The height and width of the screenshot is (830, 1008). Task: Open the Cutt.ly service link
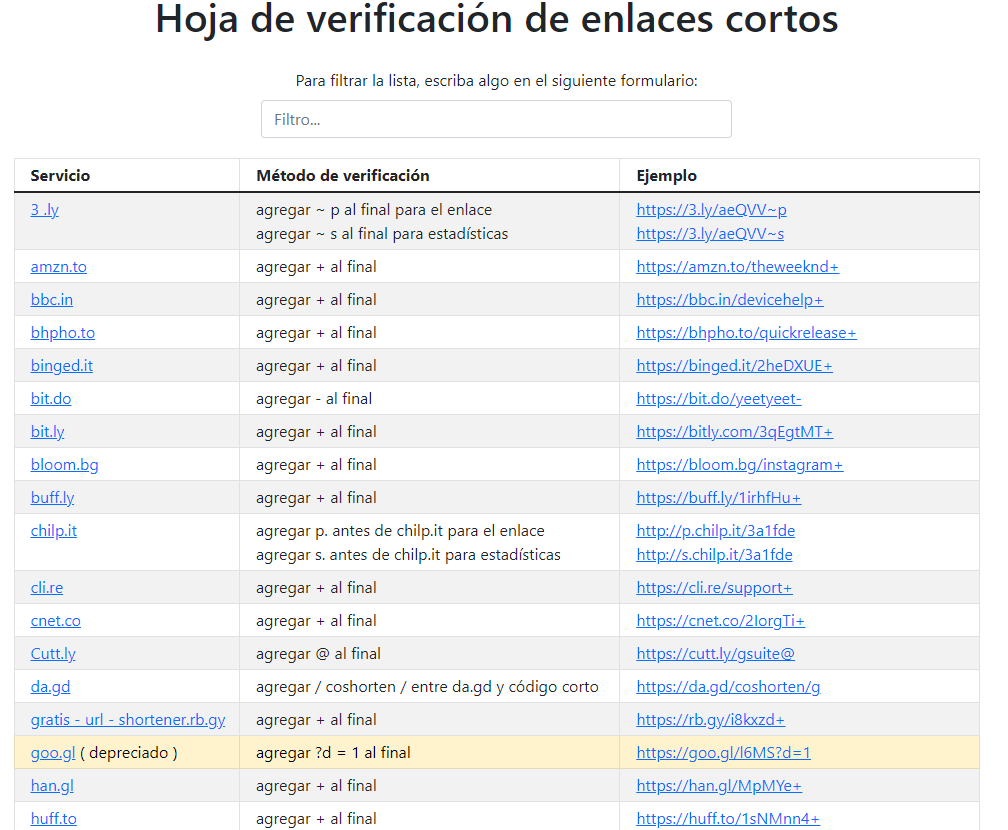coord(53,654)
